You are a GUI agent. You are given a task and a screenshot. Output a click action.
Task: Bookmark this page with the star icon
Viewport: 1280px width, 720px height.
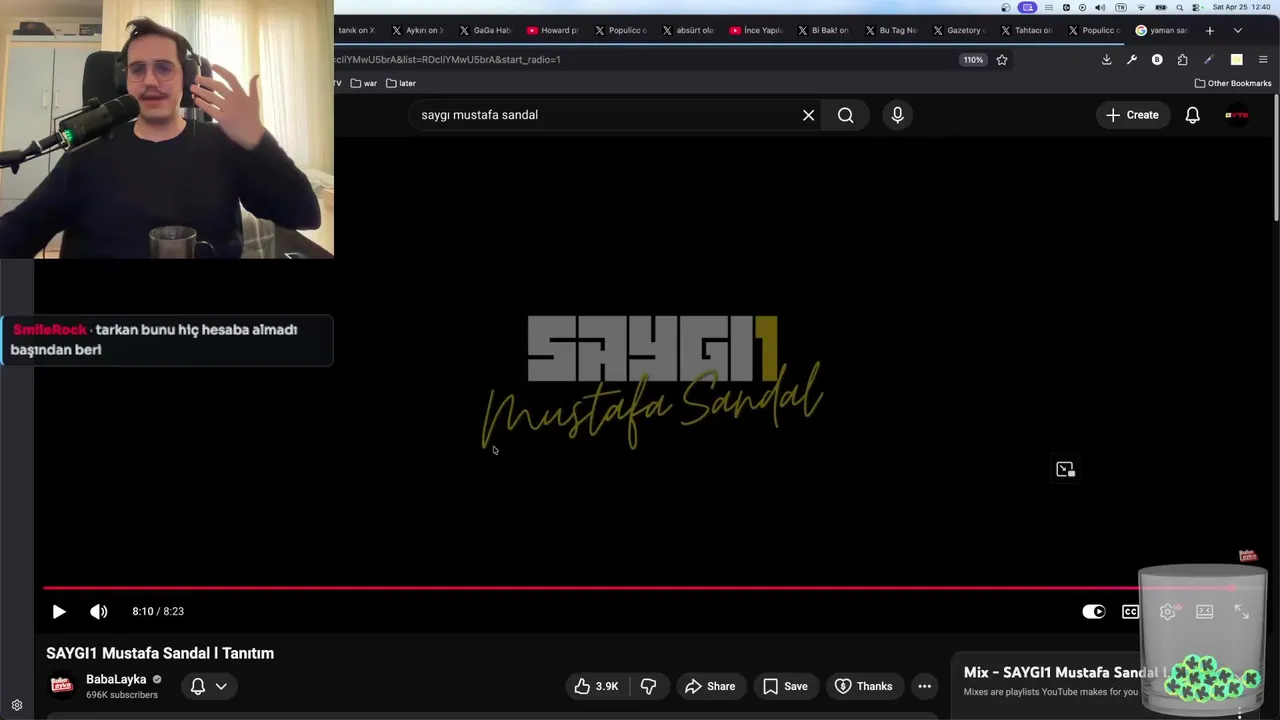[x=1002, y=60]
